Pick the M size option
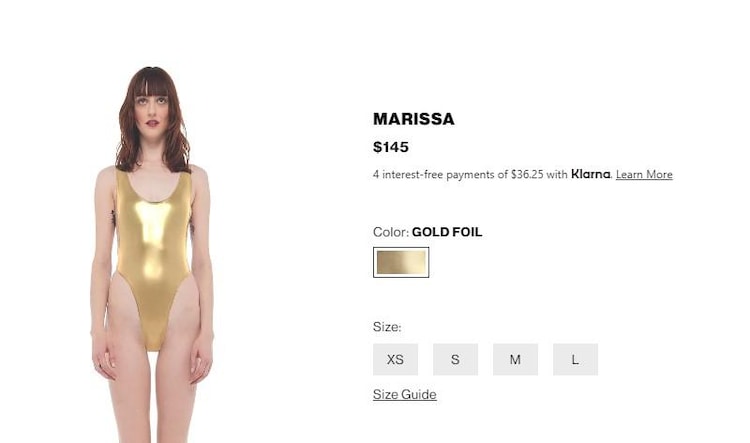The image size is (750, 443). (515, 359)
